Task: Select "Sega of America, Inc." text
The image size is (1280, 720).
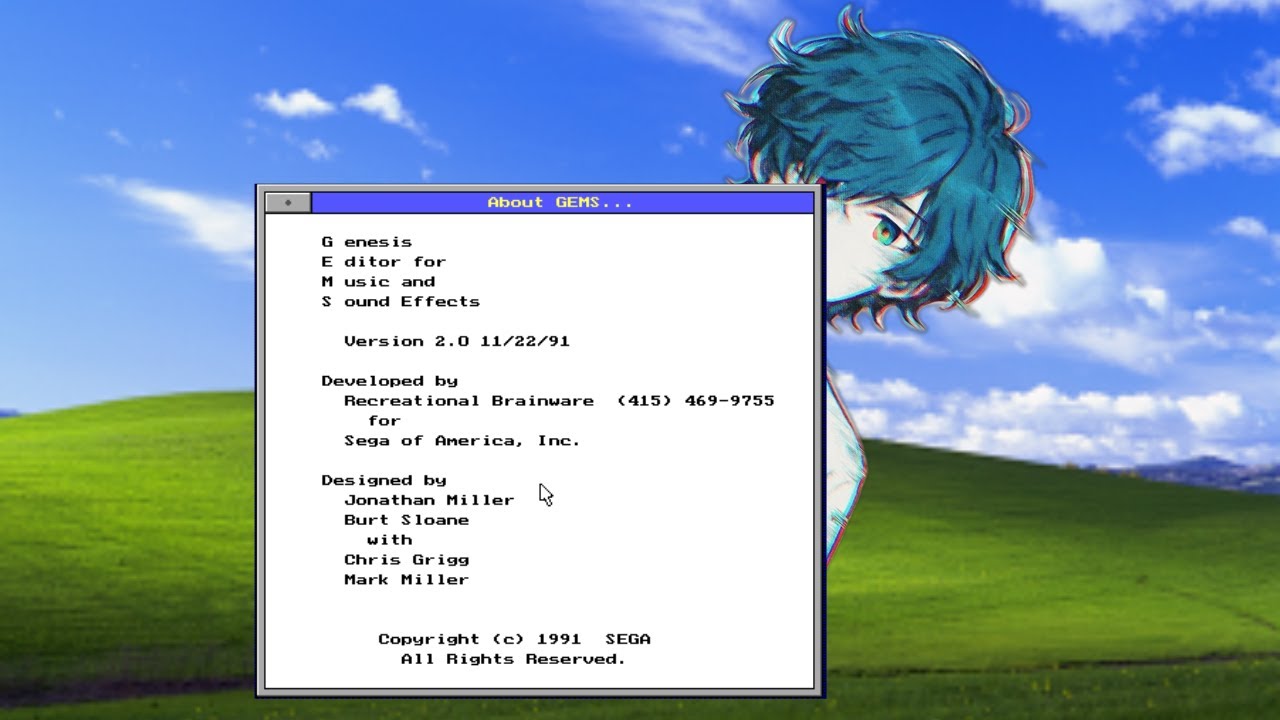Action: [x=462, y=441]
